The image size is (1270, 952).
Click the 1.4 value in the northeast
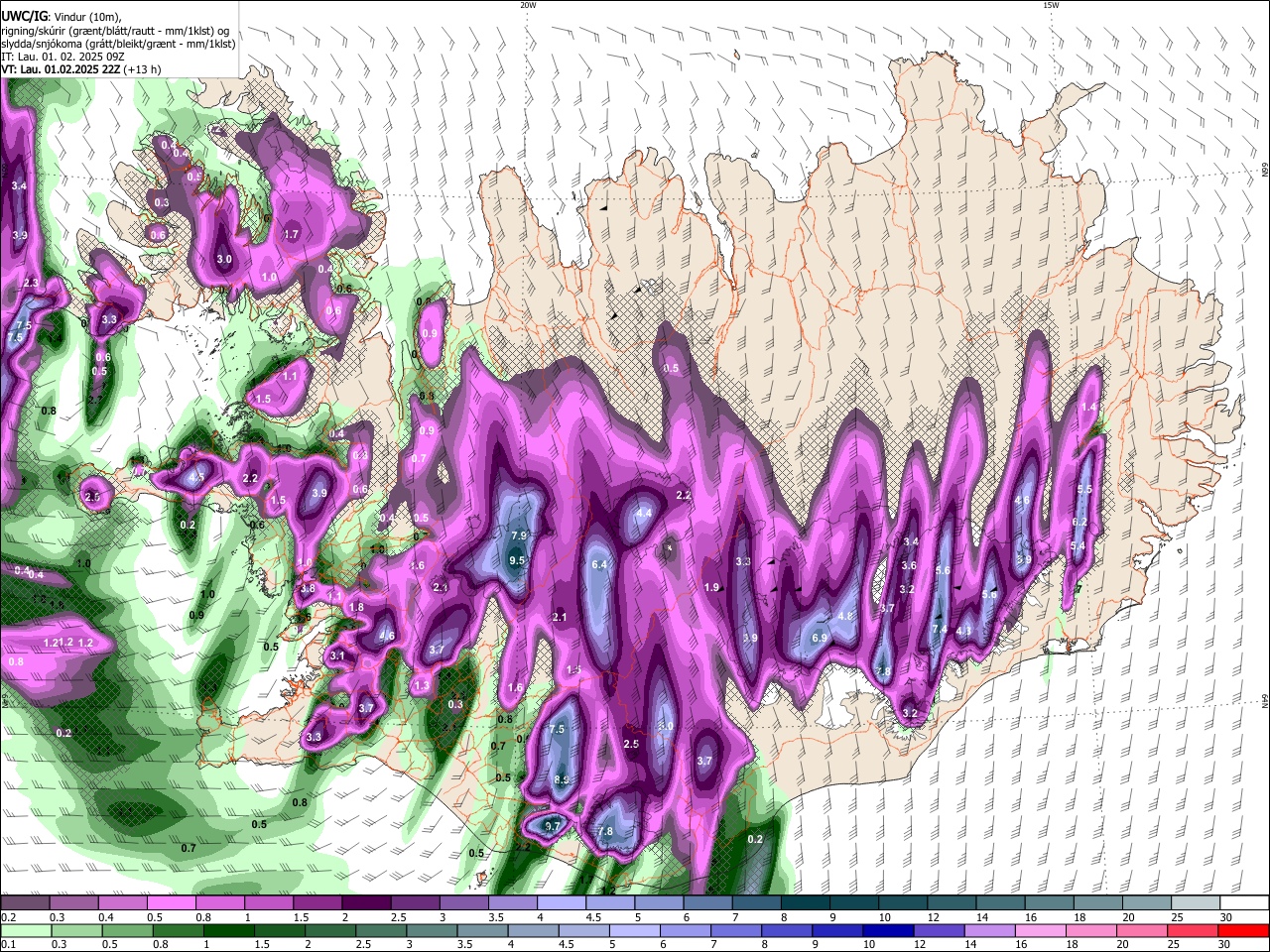coord(1089,407)
